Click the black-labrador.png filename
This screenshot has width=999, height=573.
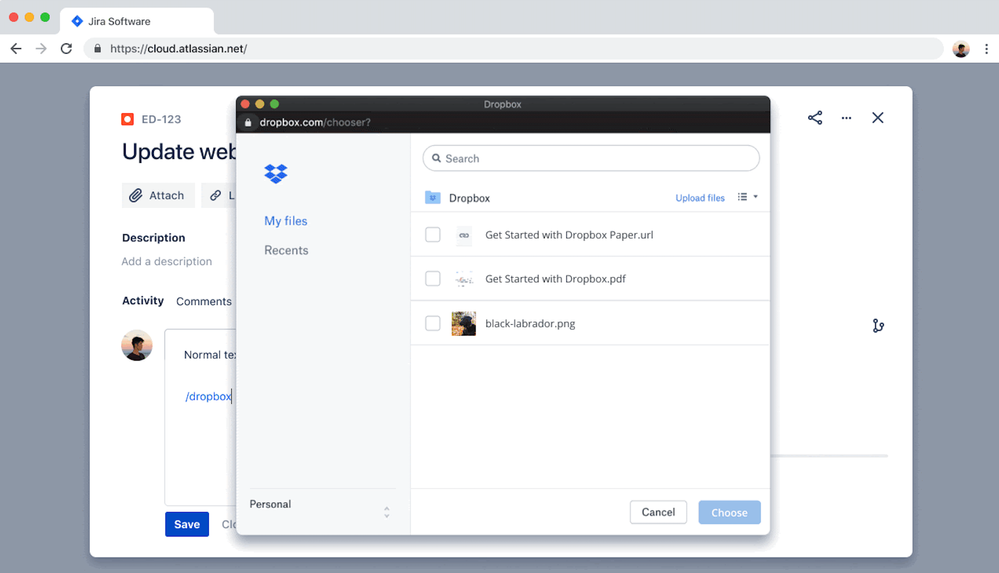(530, 323)
